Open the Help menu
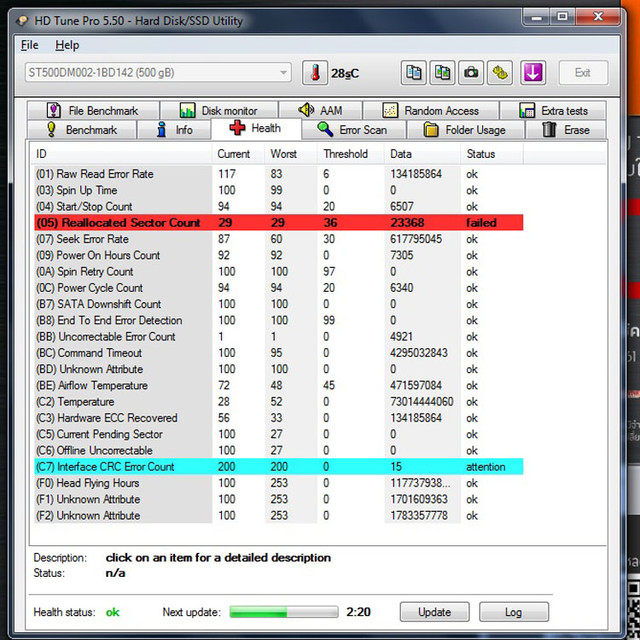640x640 pixels. coord(67,45)
